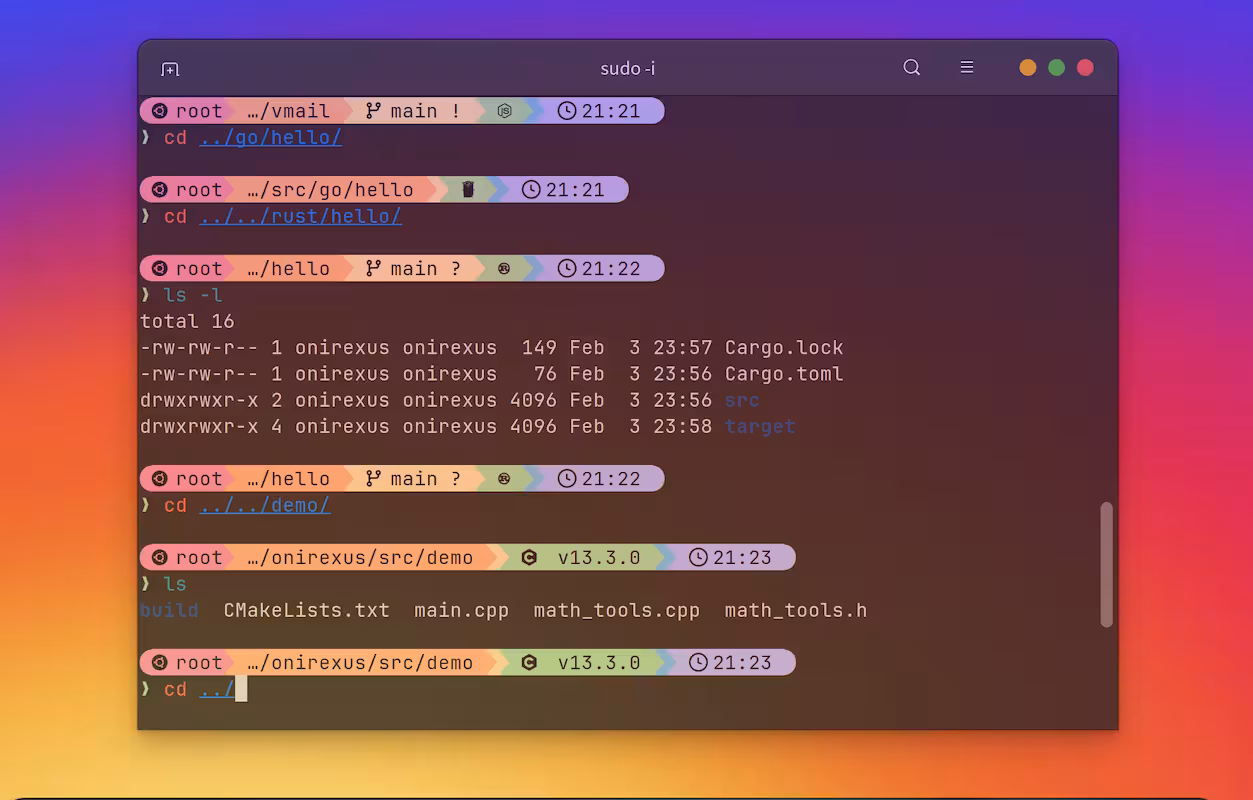Click the …/vmail path segment
Screen dimensions: 1253x800
(x=289, y=111)
